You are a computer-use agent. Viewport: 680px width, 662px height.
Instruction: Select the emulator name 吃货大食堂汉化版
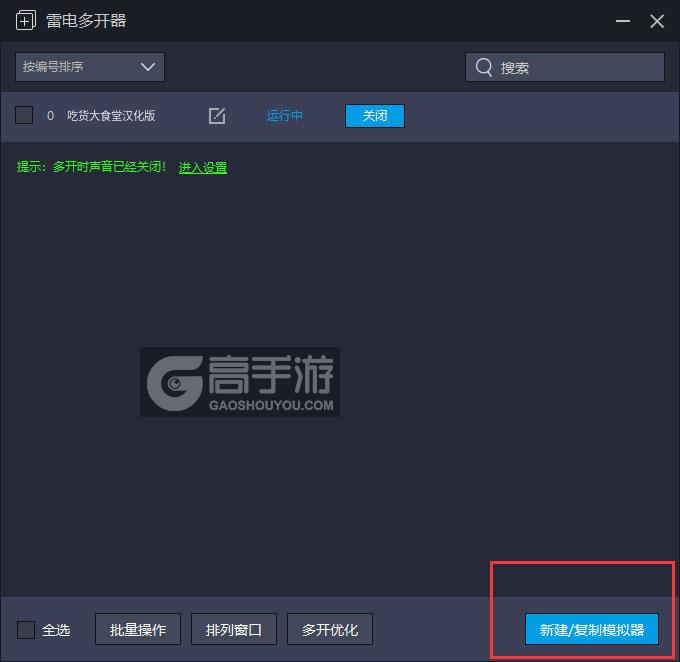[x=111, y=116]
